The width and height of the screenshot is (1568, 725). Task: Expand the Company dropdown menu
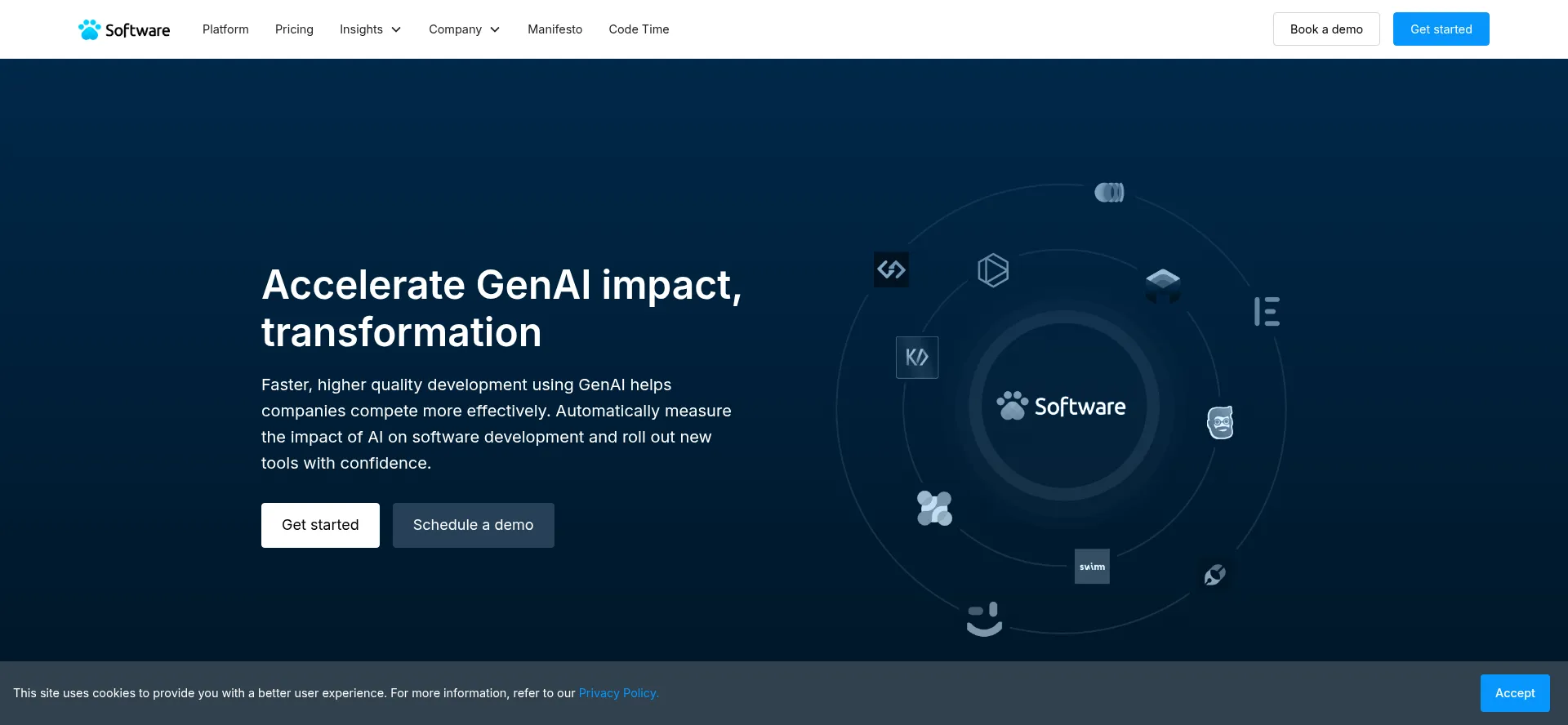point(464,29)
